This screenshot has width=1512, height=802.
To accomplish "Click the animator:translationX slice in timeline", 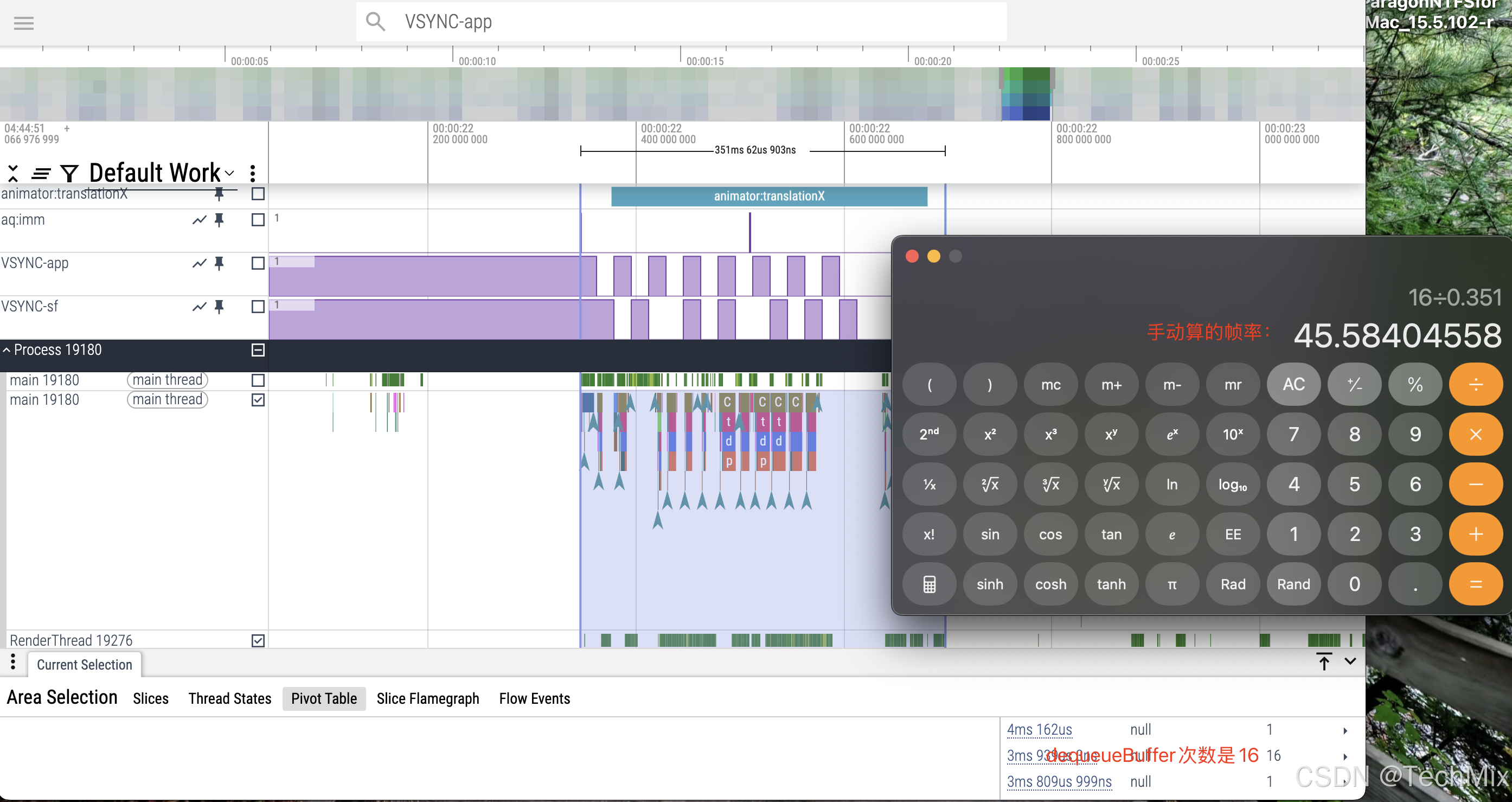I will [768, 196].
